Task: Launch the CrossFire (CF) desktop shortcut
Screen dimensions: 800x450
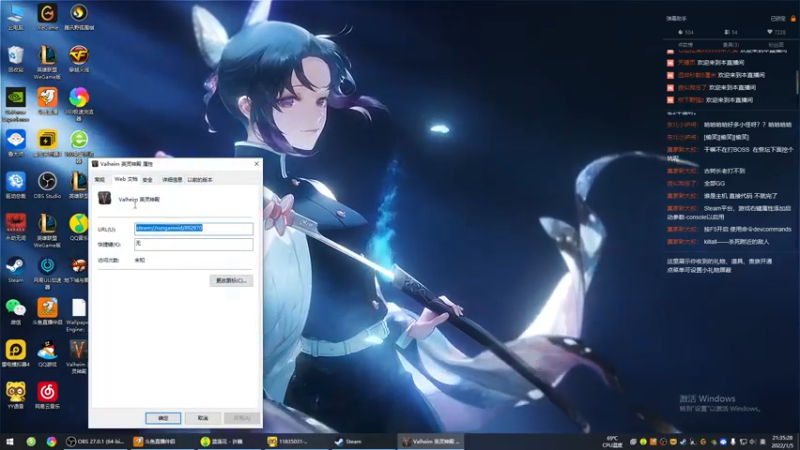Action: [79, 59]
